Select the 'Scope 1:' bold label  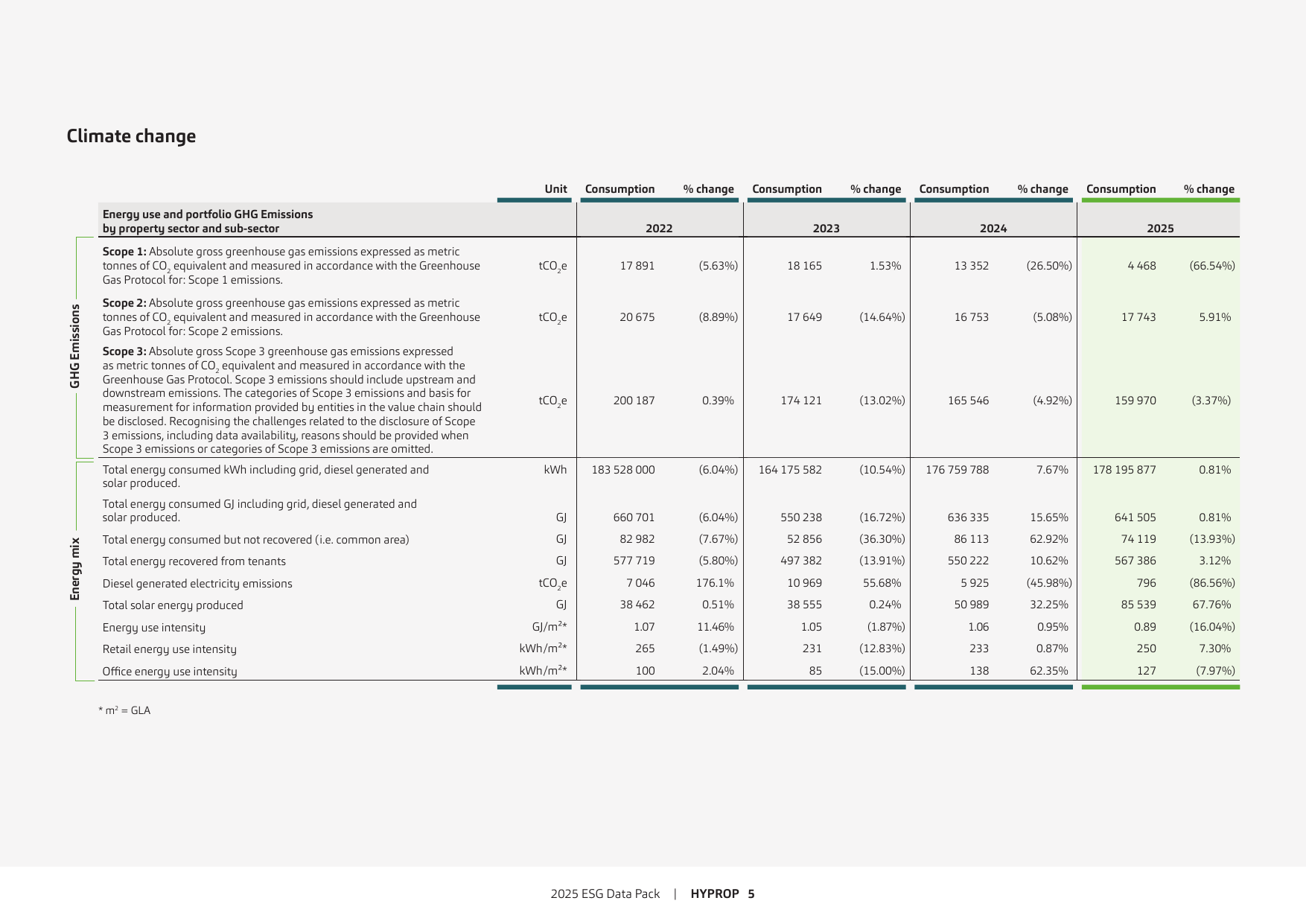(124, 252)
